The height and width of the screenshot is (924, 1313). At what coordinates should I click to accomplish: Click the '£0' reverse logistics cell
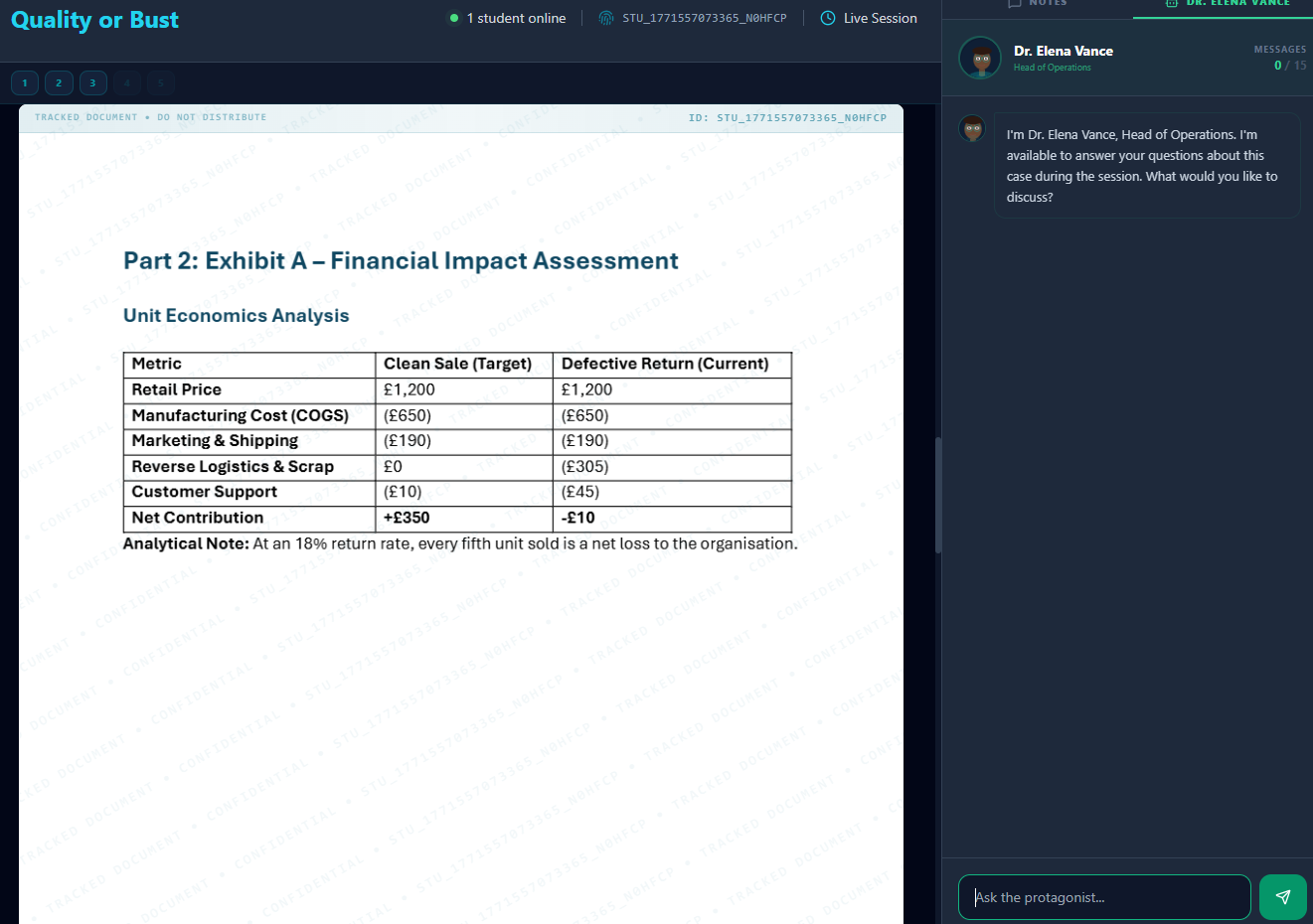[393, 466]
